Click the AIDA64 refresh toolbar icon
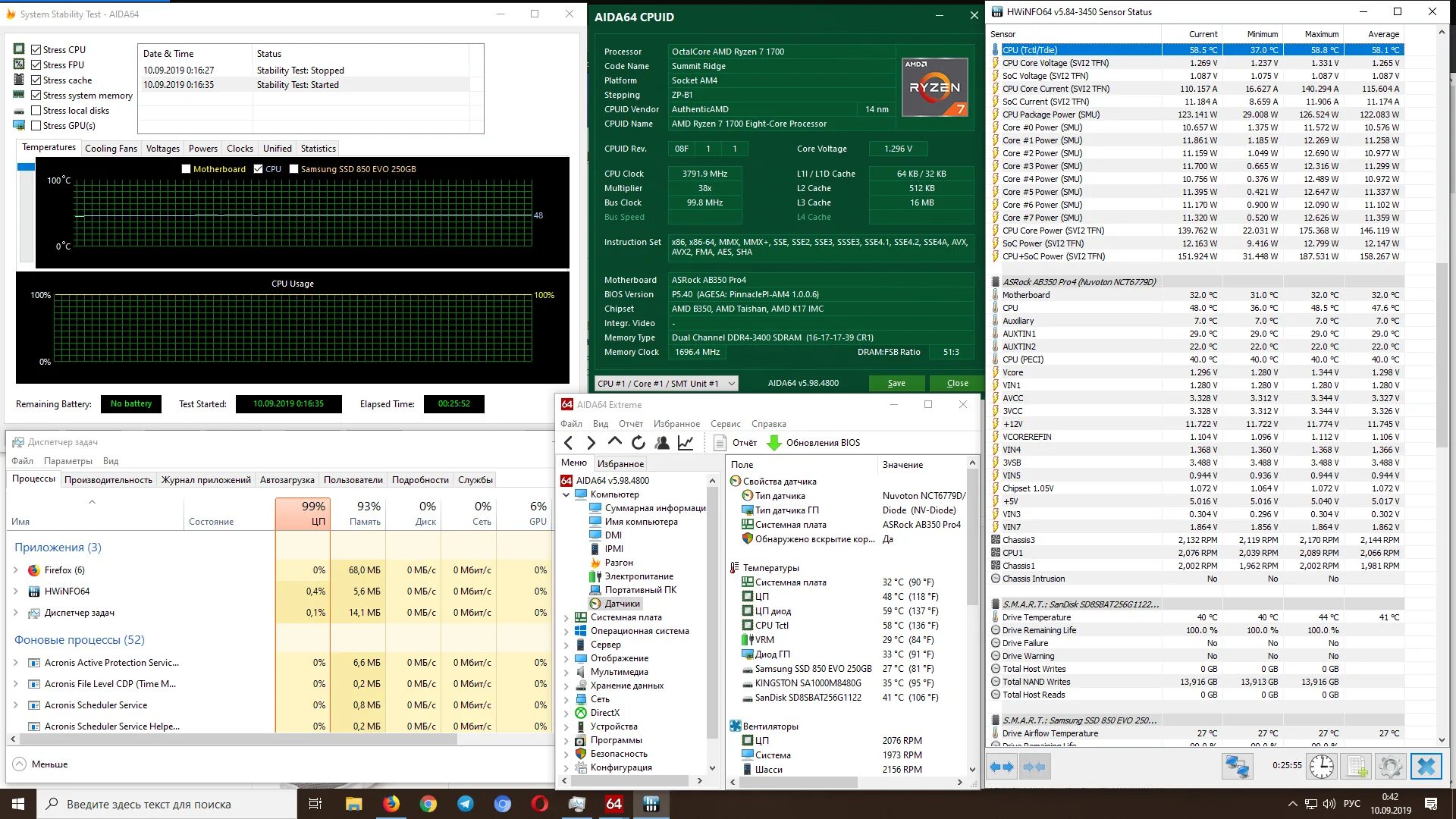The width and height of the screenshot is (1456, 819). (639, 443)
